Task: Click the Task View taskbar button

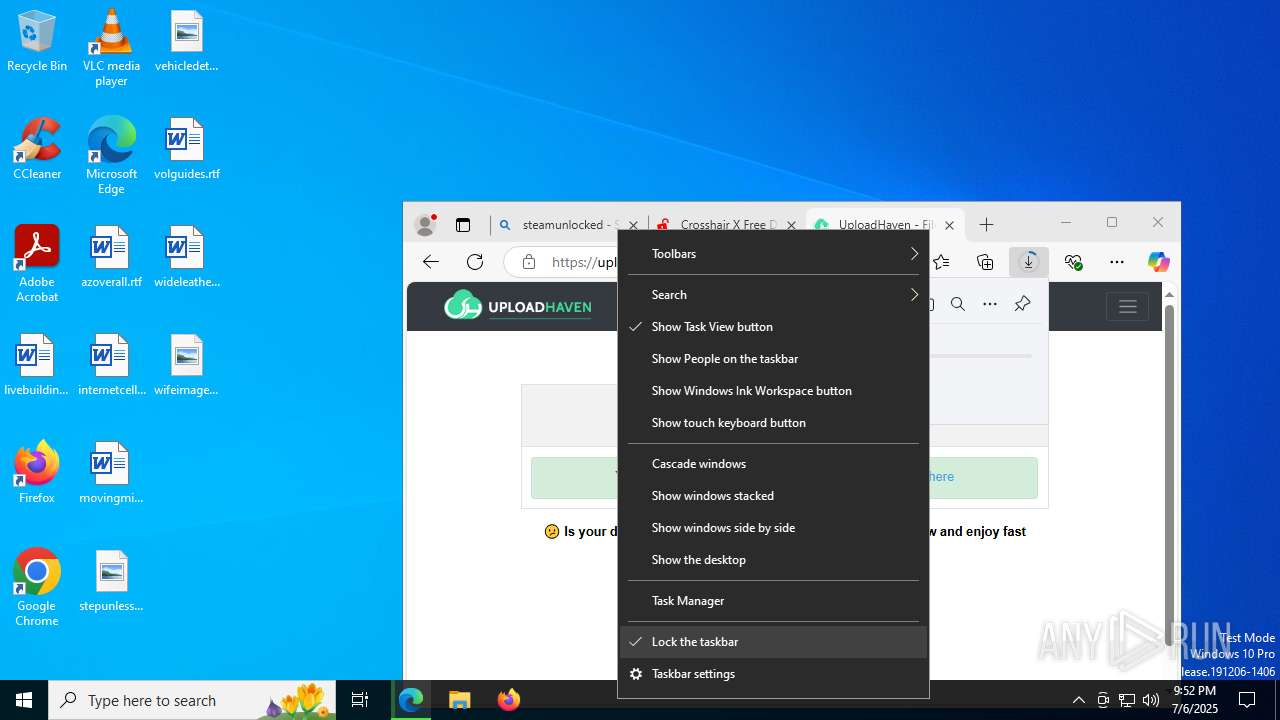Action: (361, 700)
